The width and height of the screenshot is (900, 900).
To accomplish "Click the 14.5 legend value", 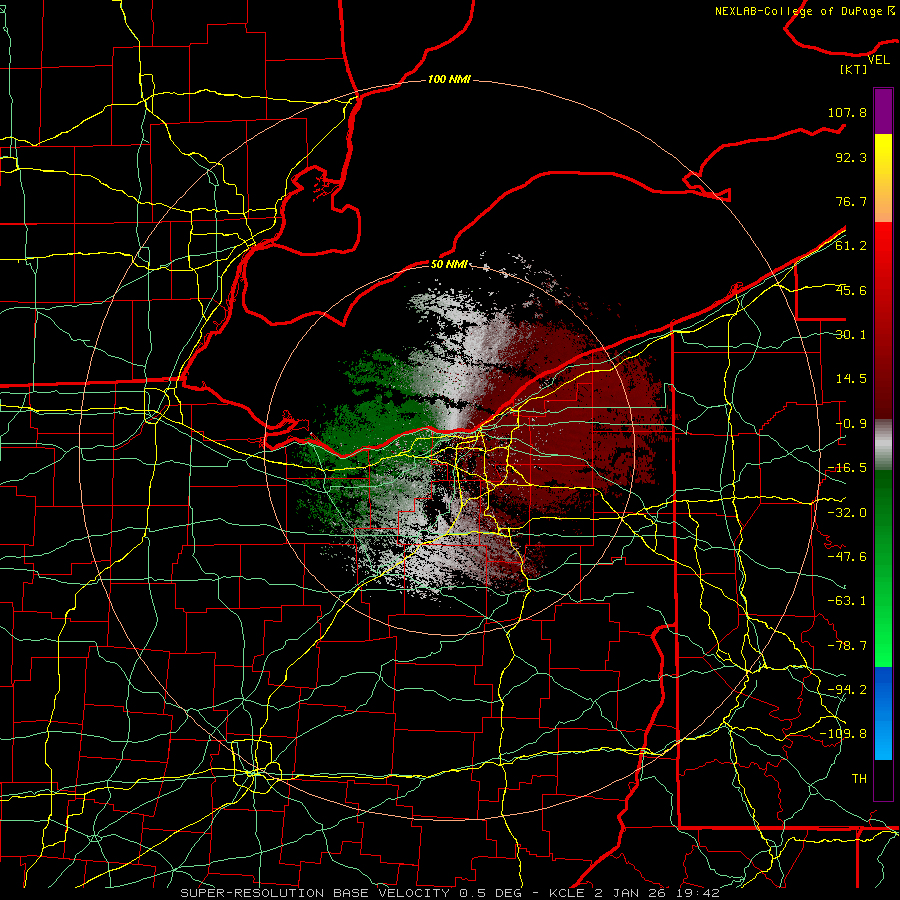I will (x=851, y=379).
